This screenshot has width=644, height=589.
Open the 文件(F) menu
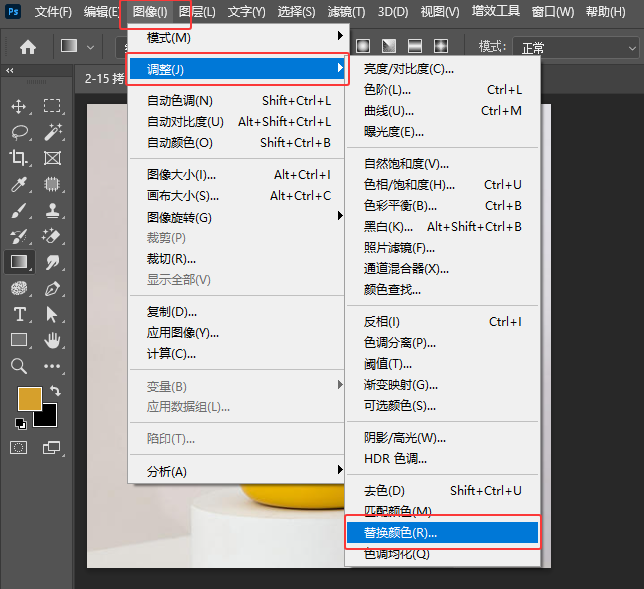(53, 12)
